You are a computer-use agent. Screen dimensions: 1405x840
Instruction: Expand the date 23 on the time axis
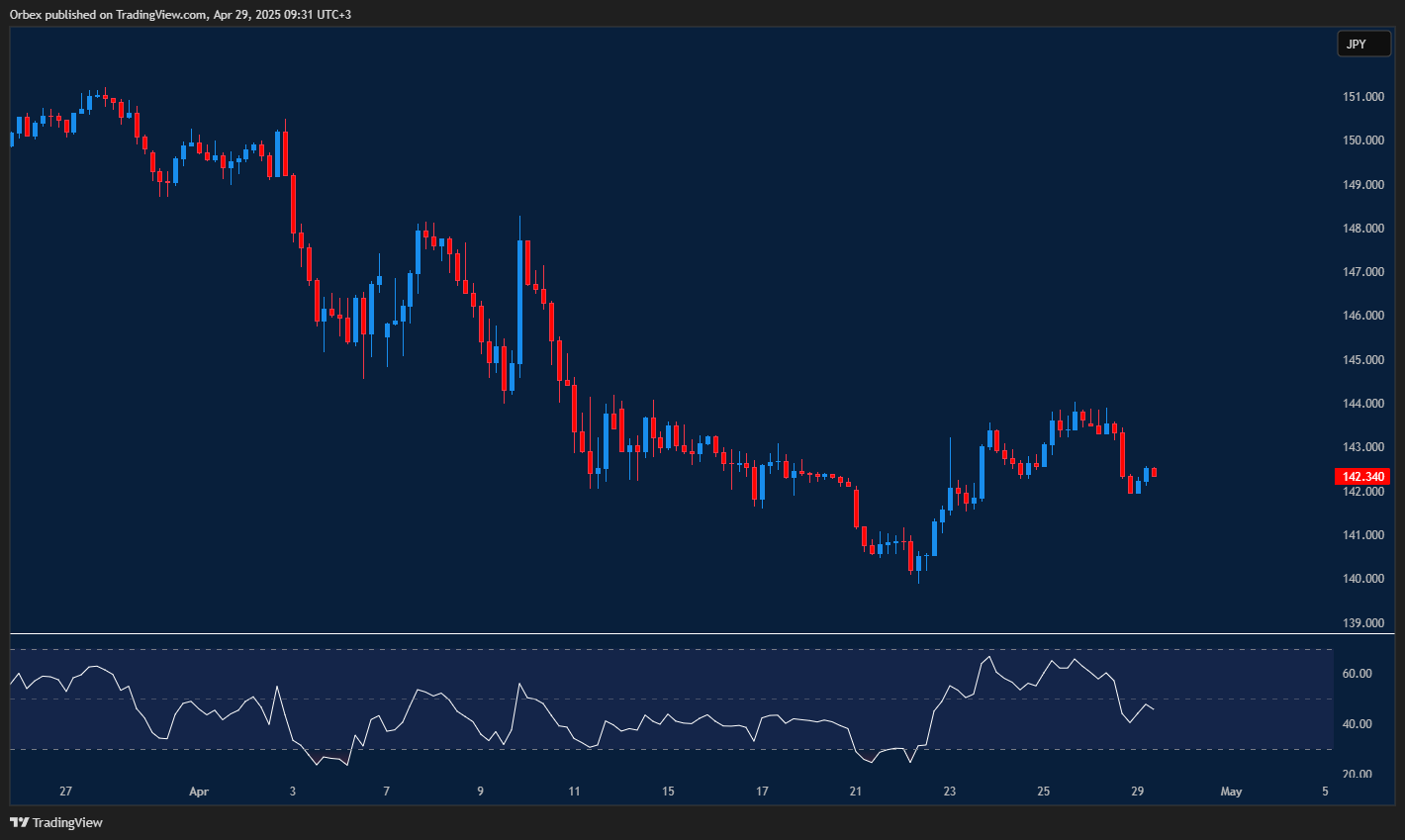(949, 792)
